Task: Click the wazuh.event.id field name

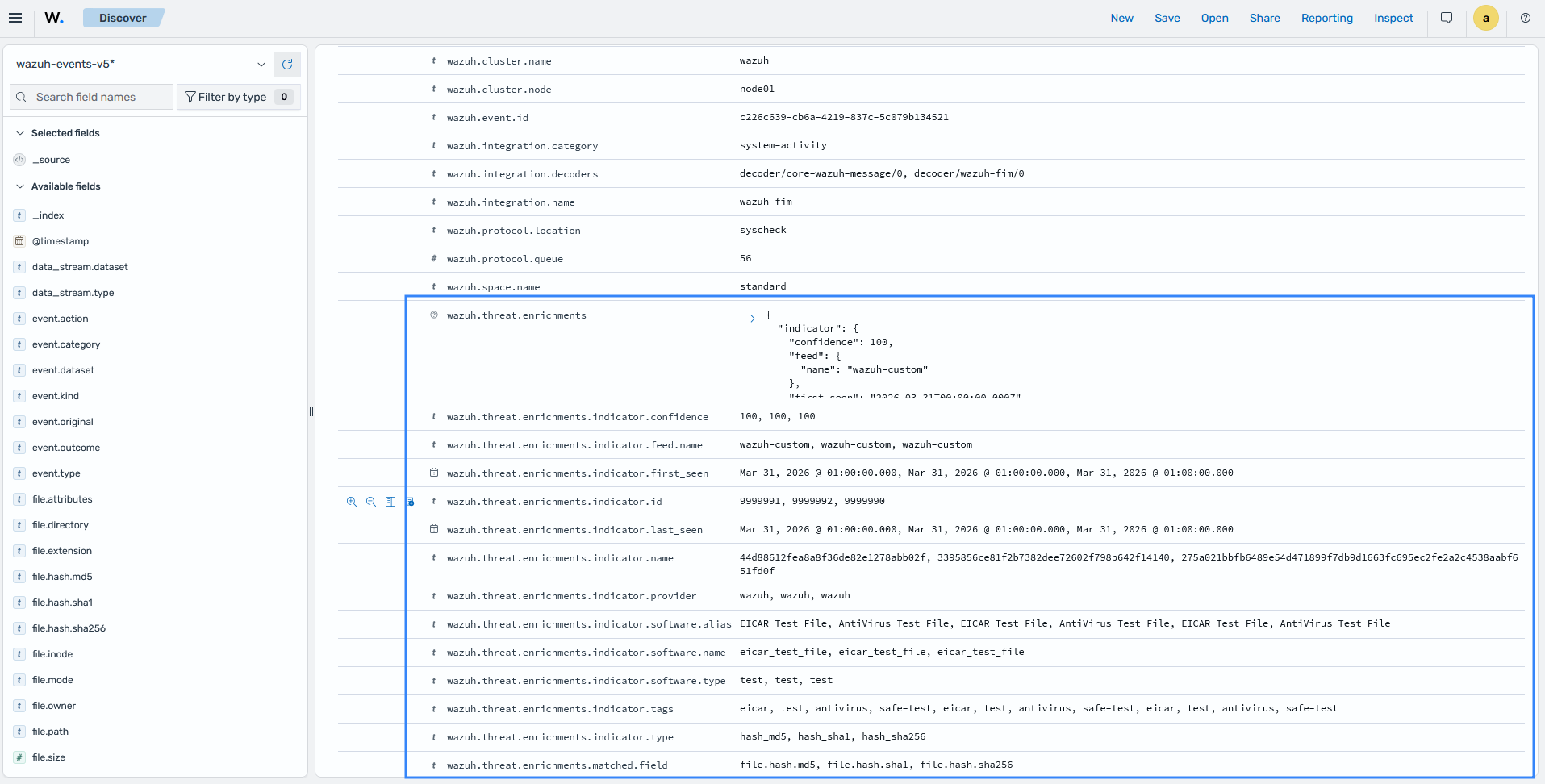Action: coord(487,118)
